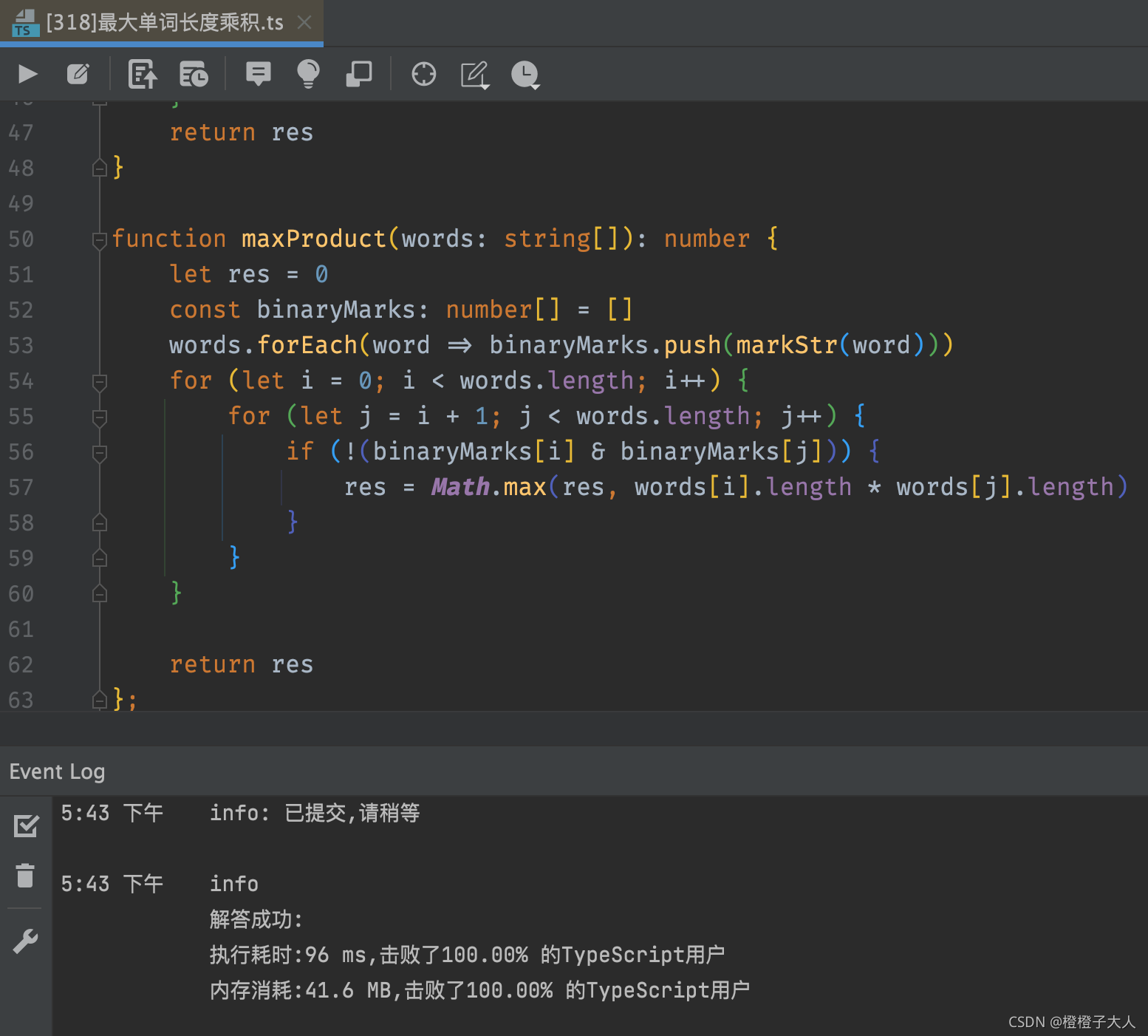Select the [318]最大单词长度乘积.ts editor tab

161,22
